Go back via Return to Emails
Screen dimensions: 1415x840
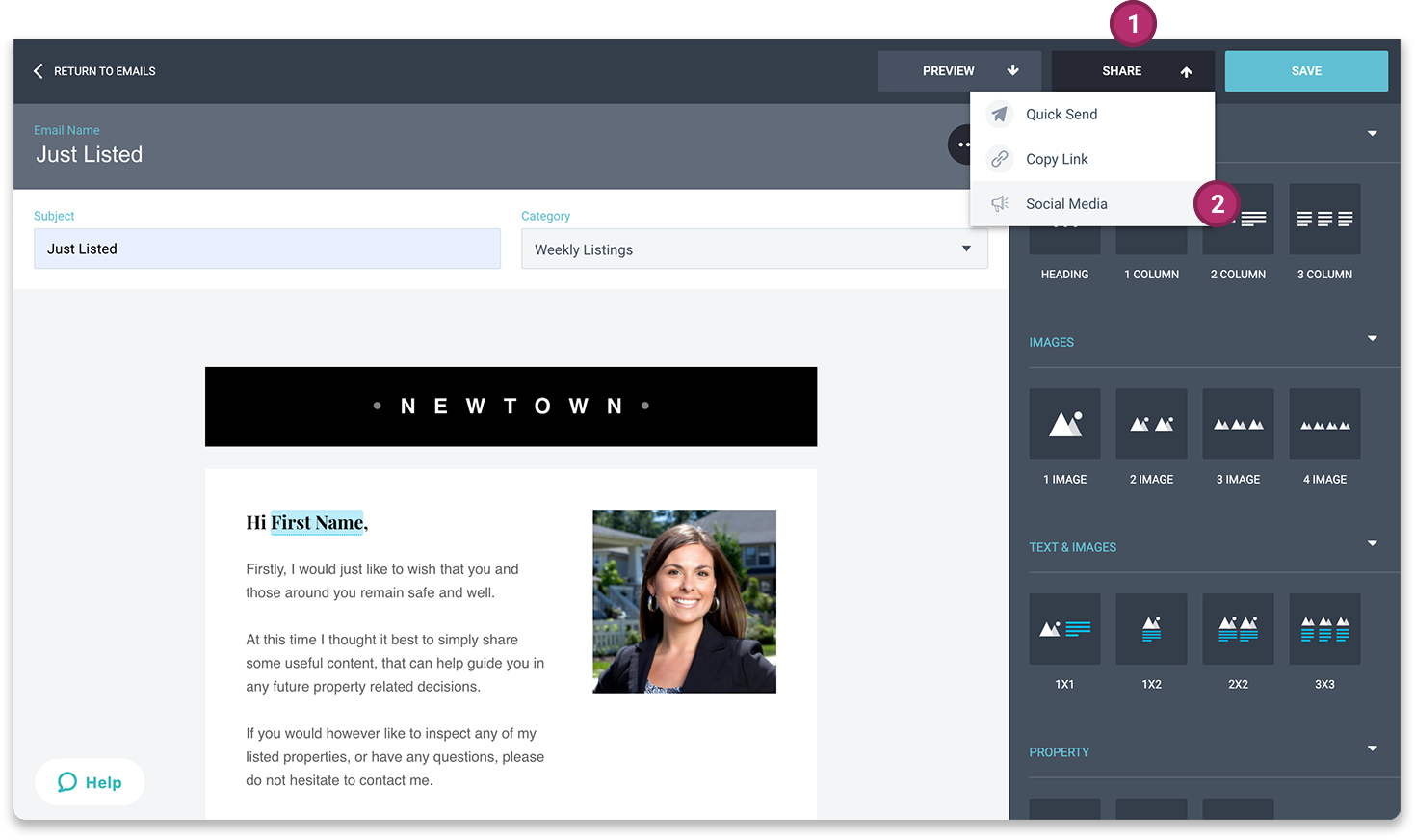(x=94, y=71)
